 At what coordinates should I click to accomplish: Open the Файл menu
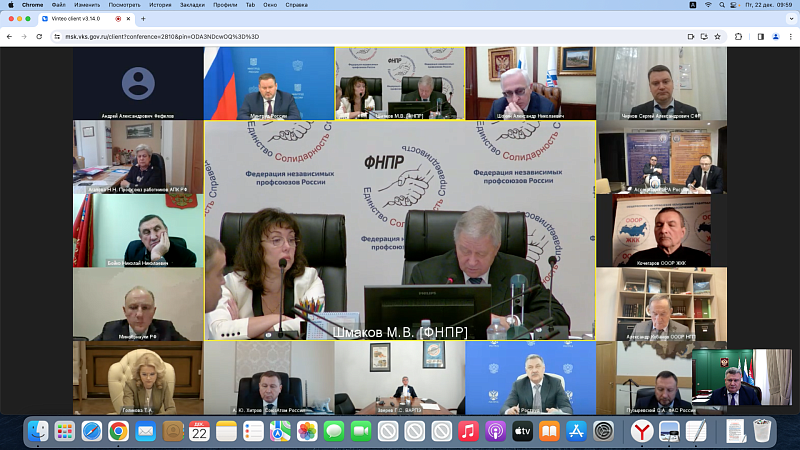click(59, 5)
